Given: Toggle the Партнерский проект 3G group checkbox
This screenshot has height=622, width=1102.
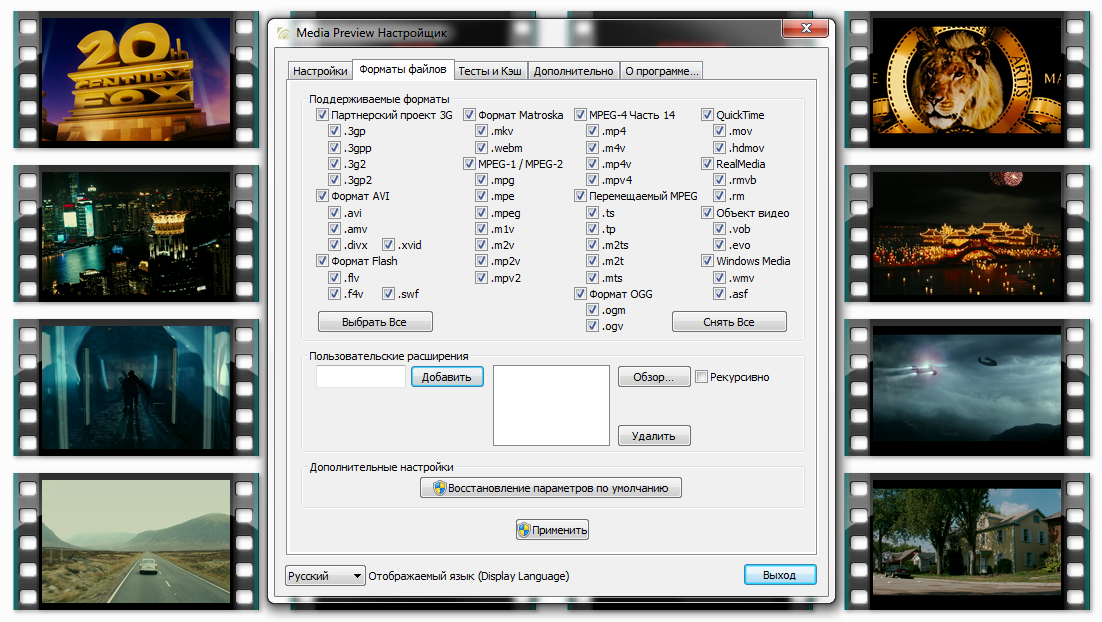Looking at the screenshot, I should (x=322, y=115).
